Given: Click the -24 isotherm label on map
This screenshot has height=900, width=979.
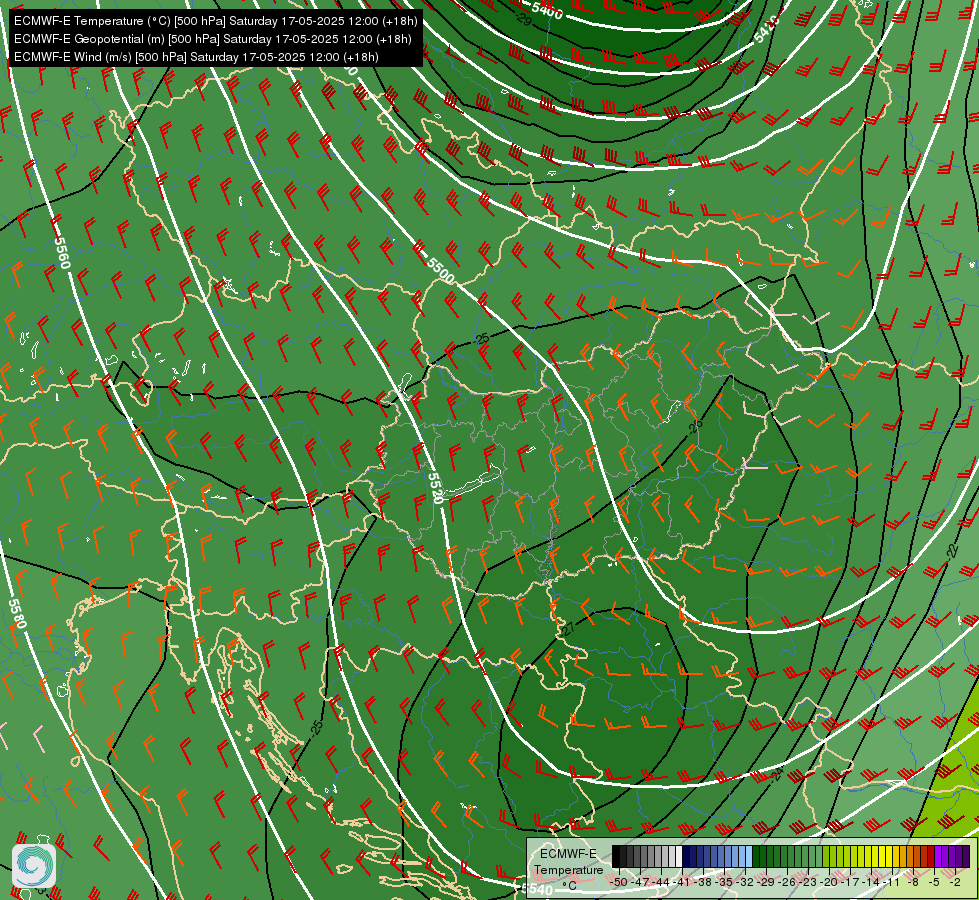Looking at the screenshot, I should pyautogui.click(x=776, y=775).
